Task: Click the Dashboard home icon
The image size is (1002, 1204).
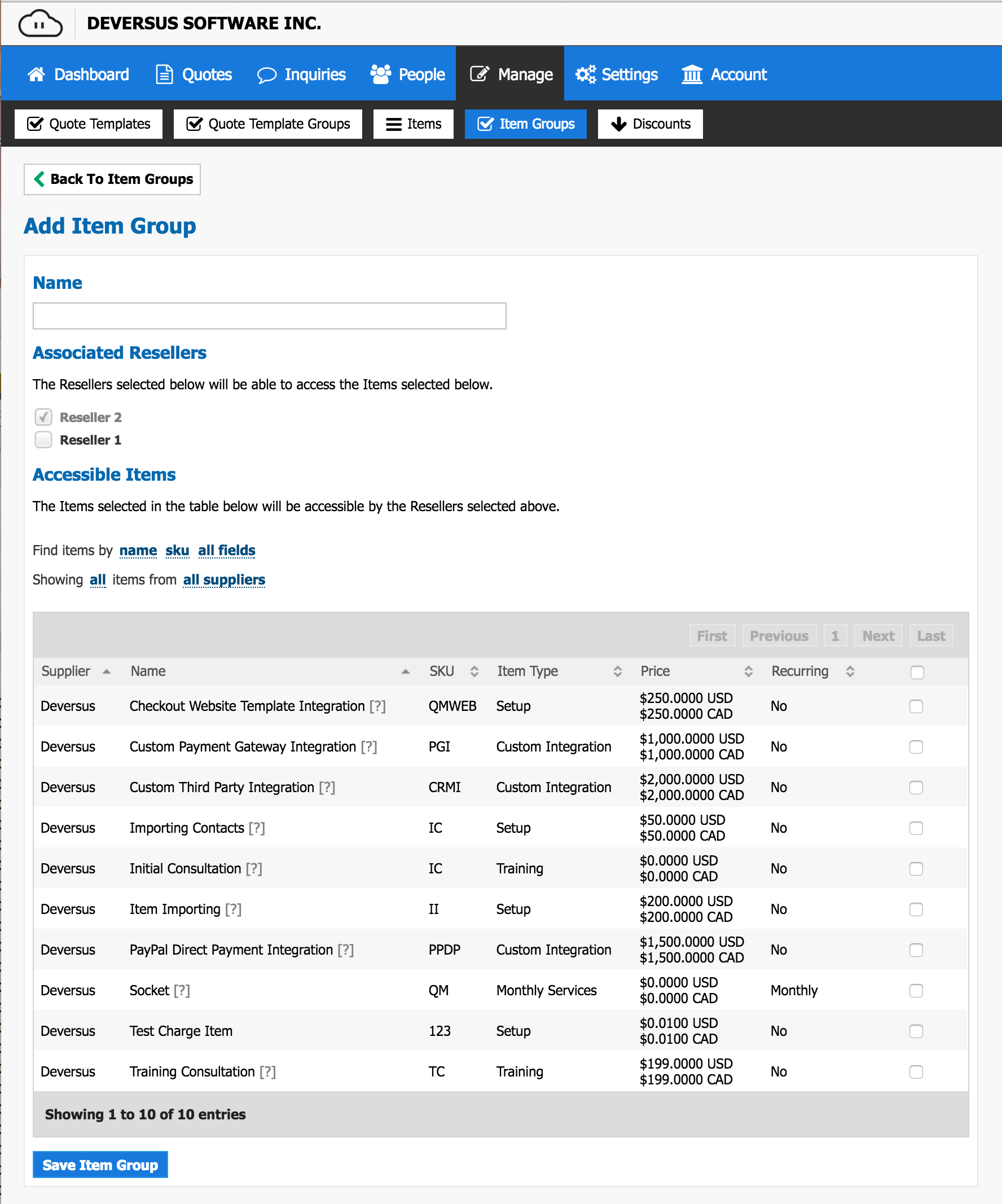Action: 36,74
